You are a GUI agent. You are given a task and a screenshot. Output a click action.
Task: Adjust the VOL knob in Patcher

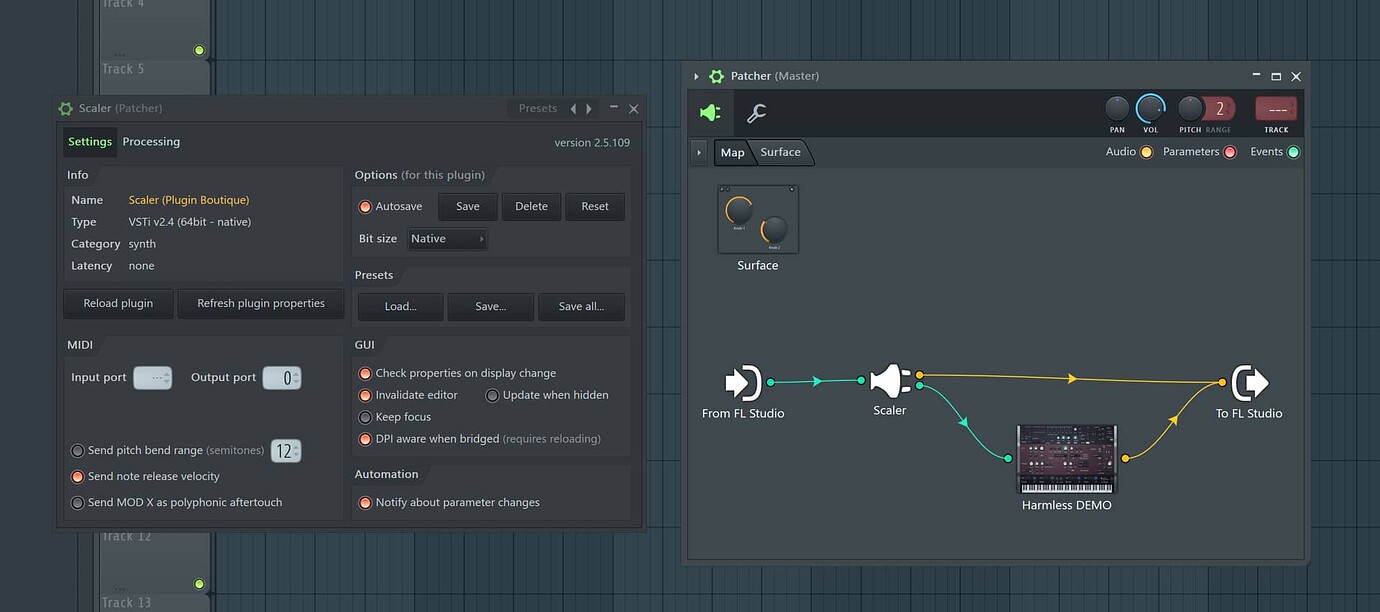tap(1150, 108)
